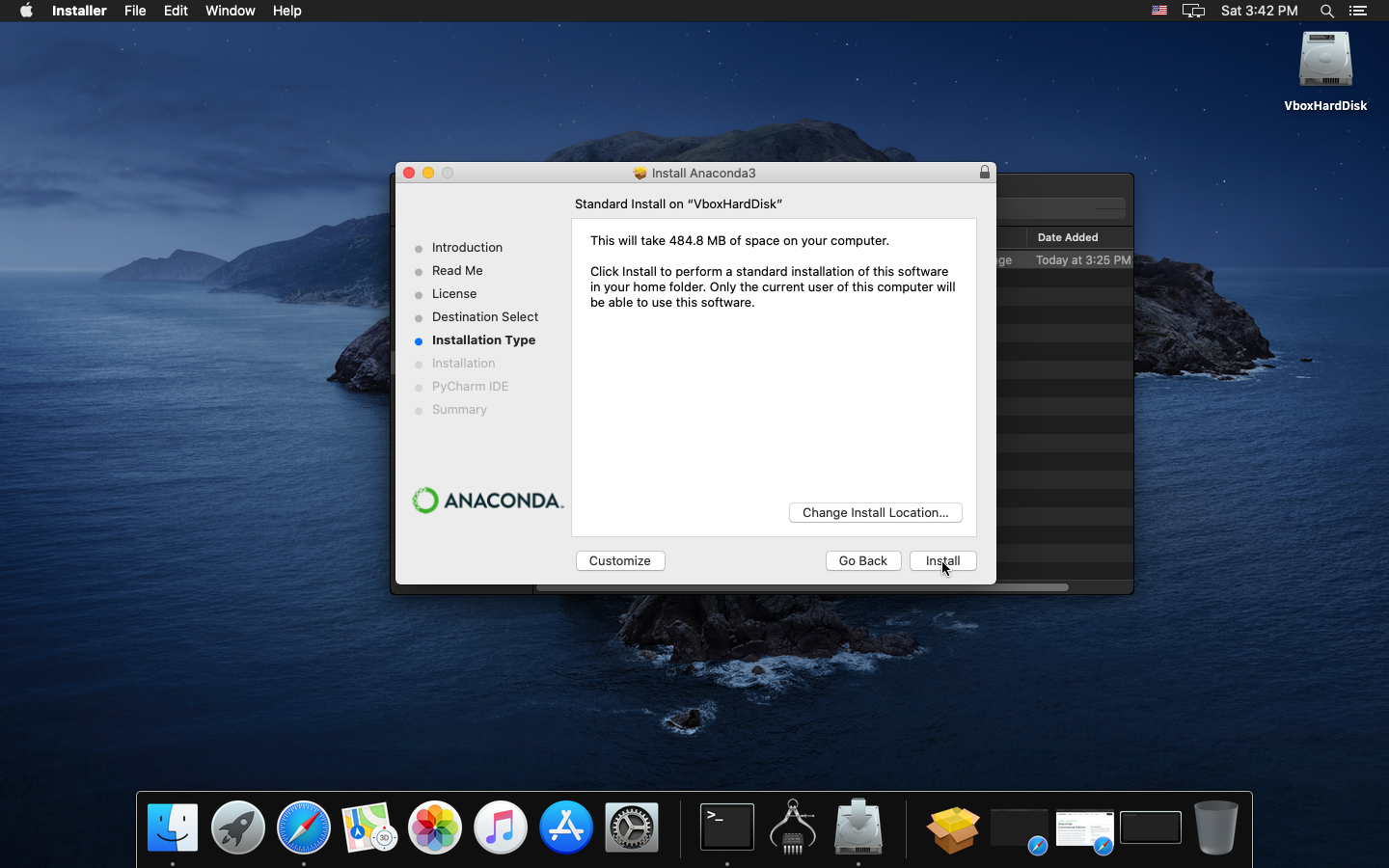Open Finder from the dock

point(173,827)
